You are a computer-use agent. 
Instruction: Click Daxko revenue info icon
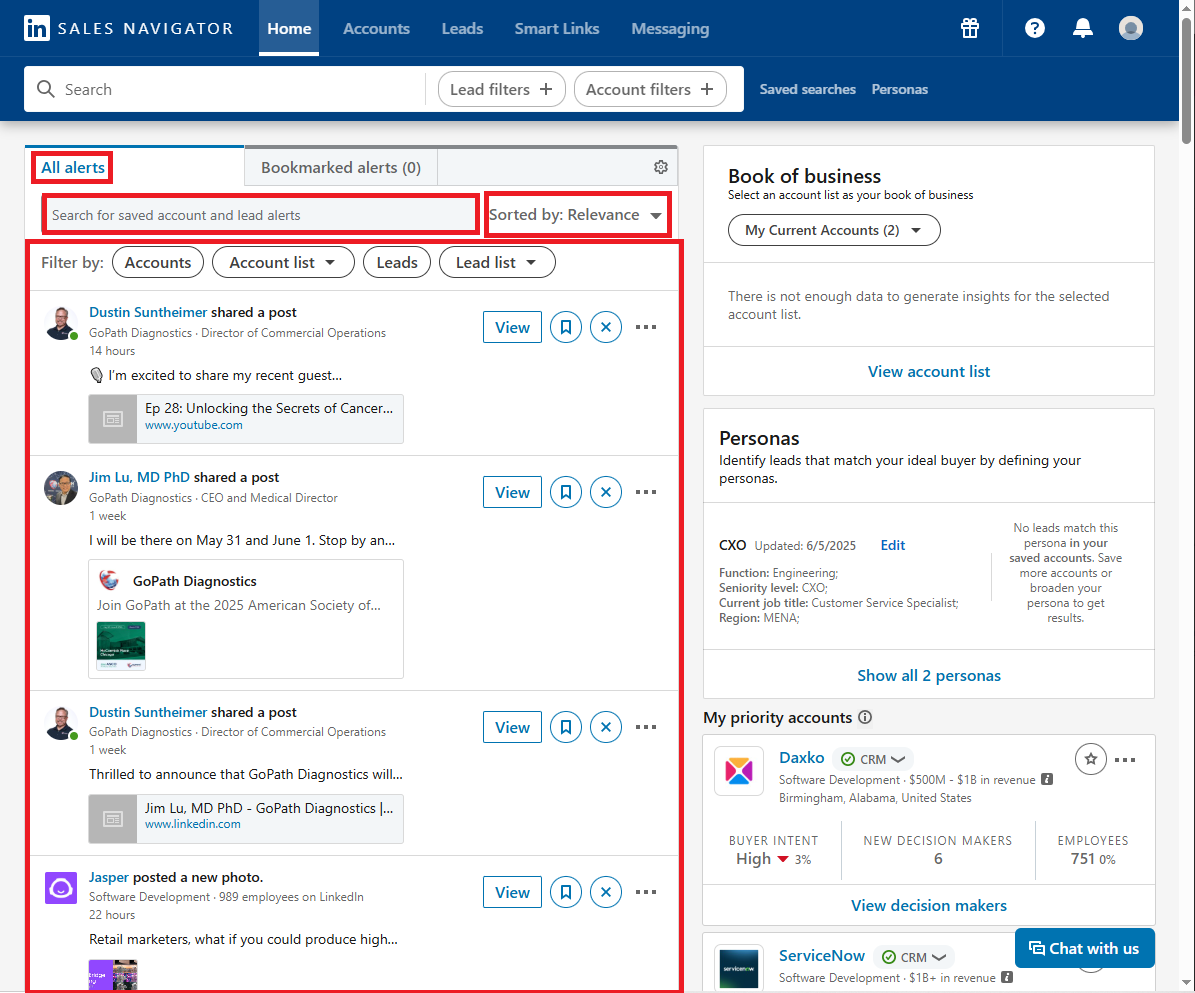[x=1047, y=779]
